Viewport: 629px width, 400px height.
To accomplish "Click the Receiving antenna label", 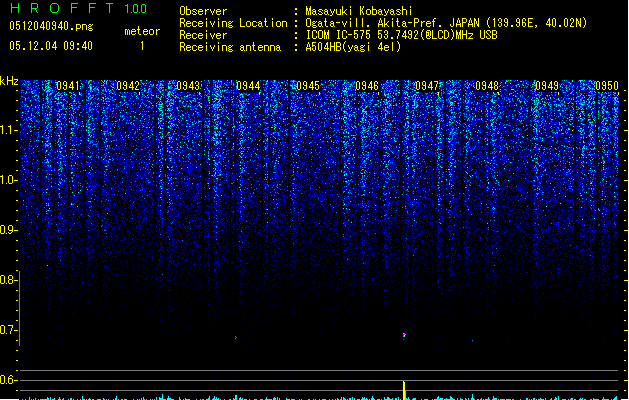I will pos(230,47).
